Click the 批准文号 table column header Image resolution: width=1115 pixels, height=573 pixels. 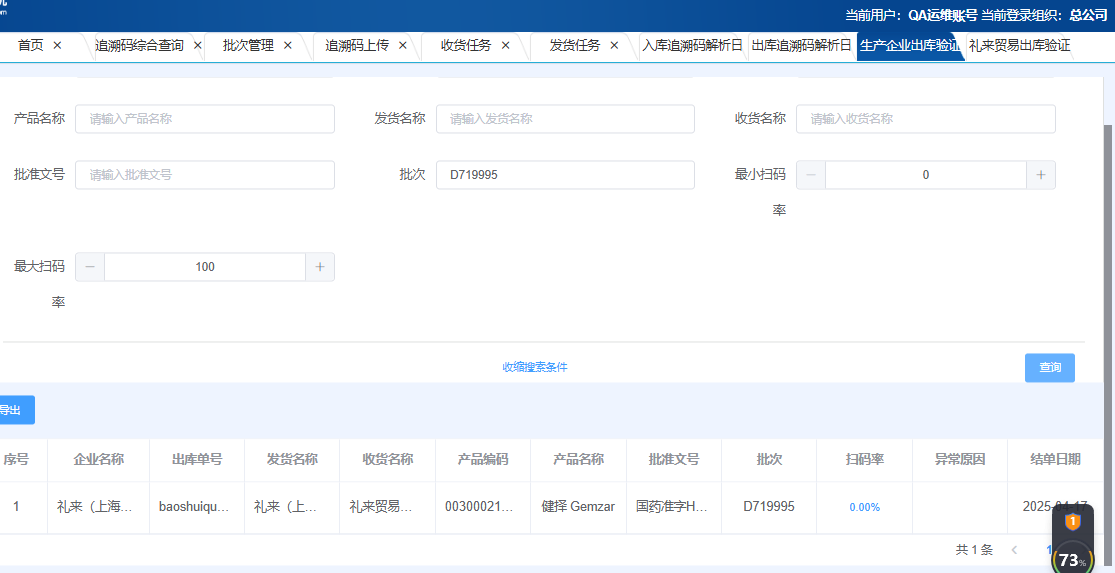[673, 459]
